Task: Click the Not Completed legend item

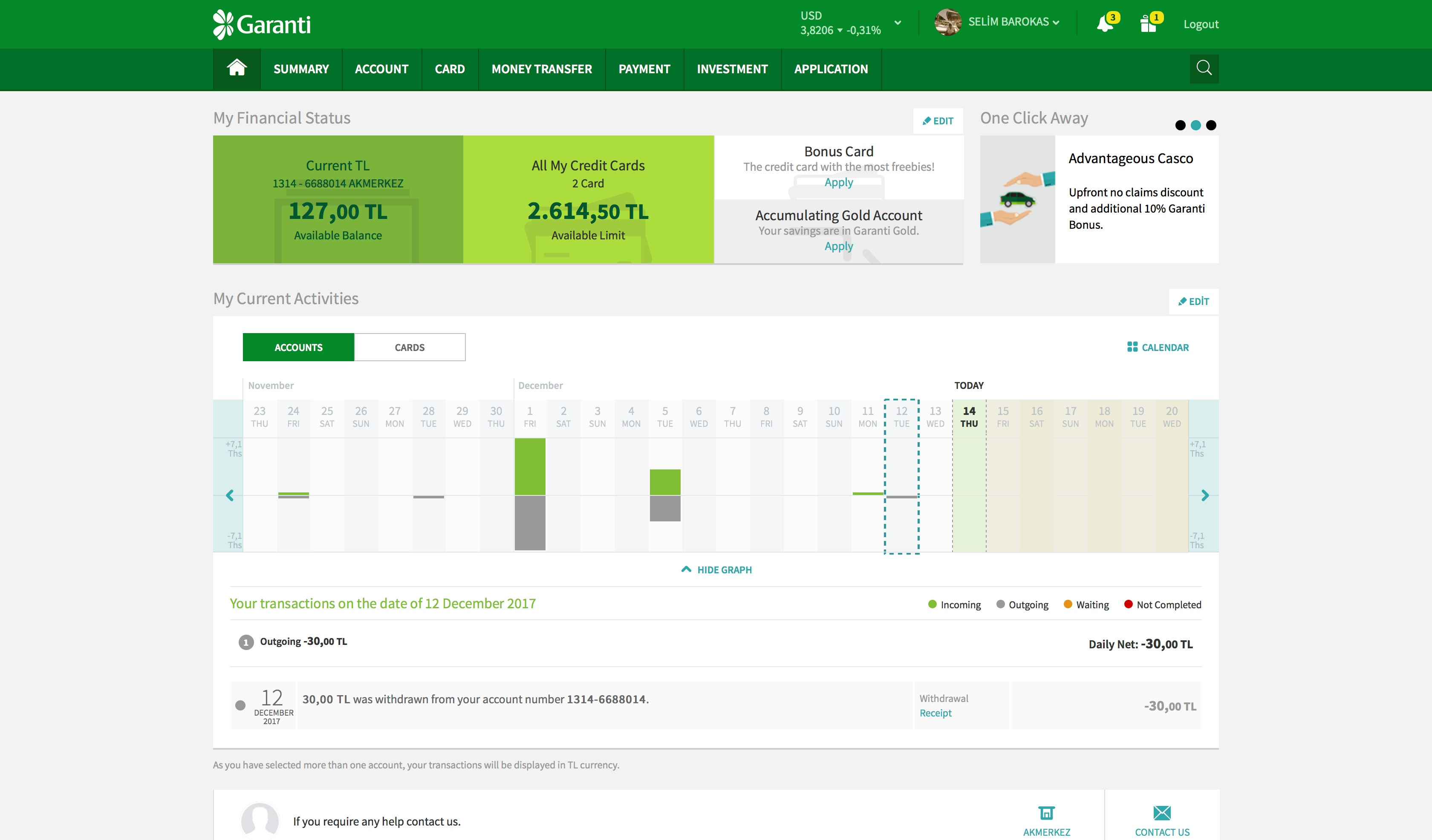Action: [1163, 604]
